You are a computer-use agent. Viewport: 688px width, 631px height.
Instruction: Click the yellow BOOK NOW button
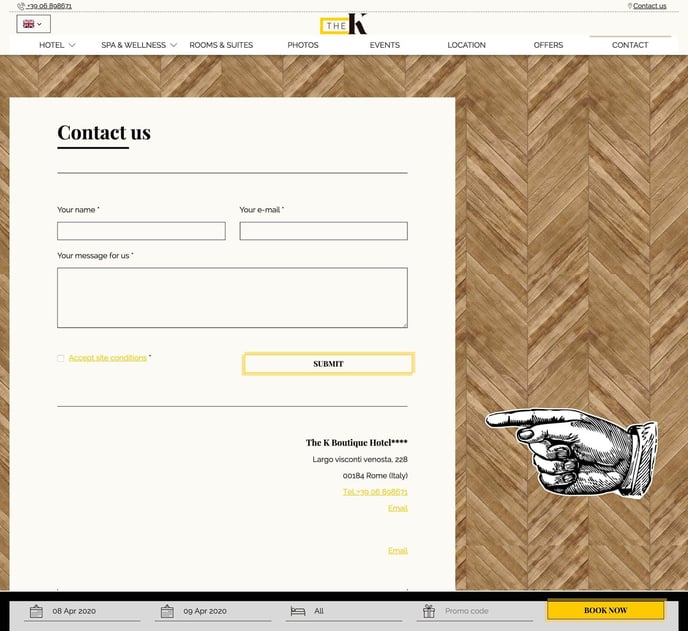point(605,610)
